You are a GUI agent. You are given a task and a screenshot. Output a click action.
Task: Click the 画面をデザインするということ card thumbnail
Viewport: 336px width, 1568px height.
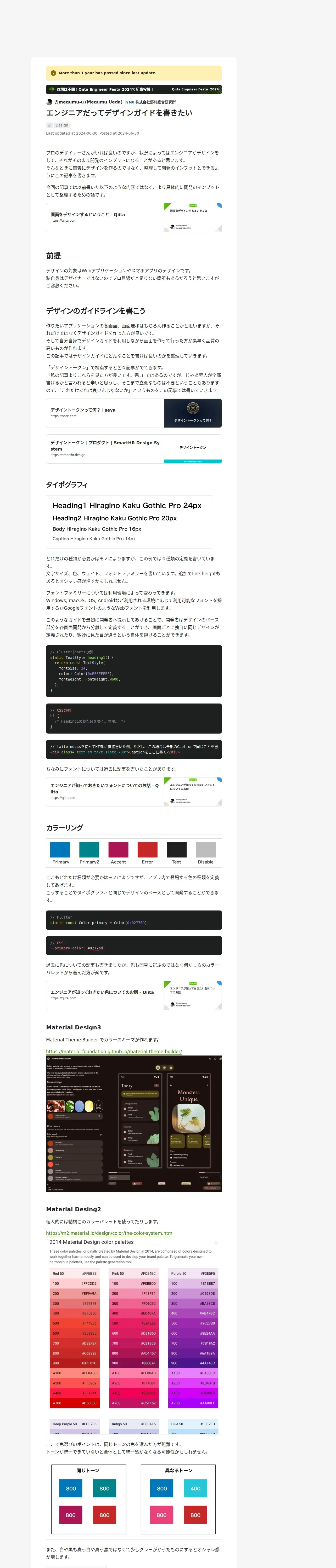click(x=193, y=217)
